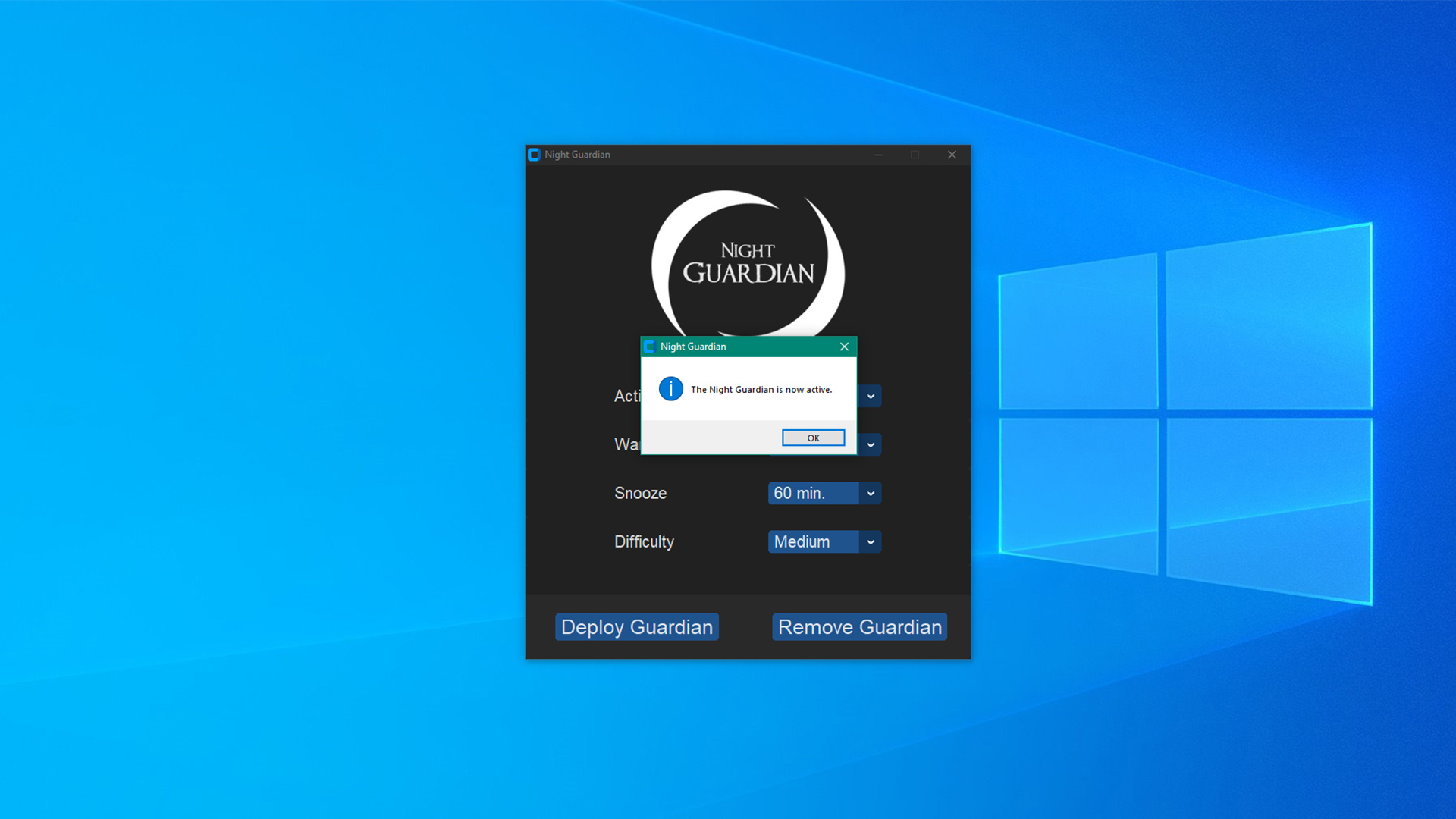Open the Difficulty dropdown arrow

(871, 541)
